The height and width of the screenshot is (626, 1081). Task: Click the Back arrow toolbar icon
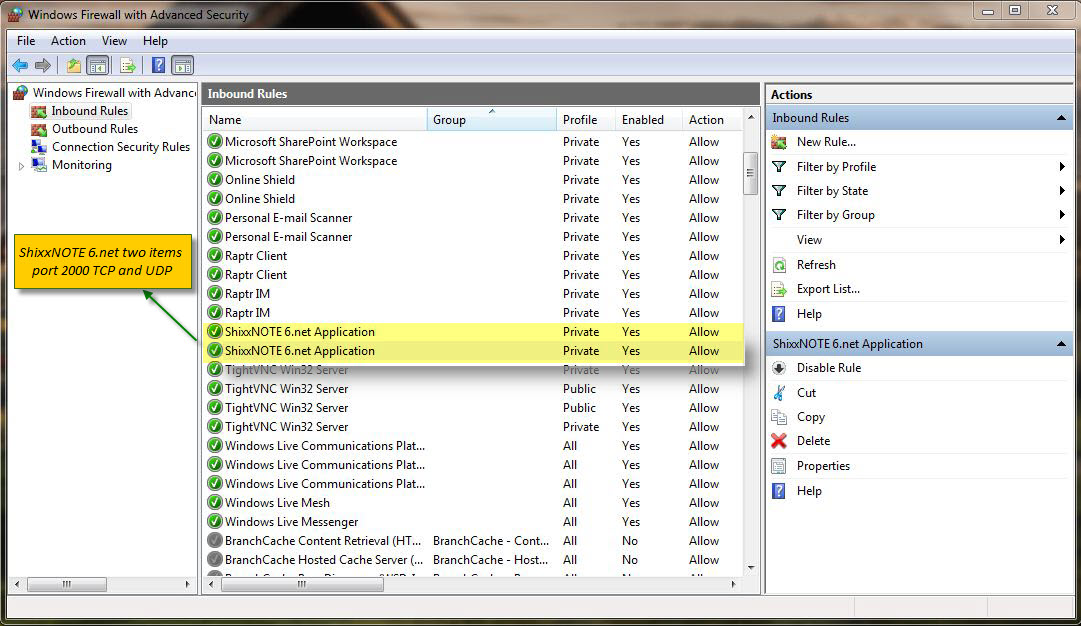(x=20, y=65)
